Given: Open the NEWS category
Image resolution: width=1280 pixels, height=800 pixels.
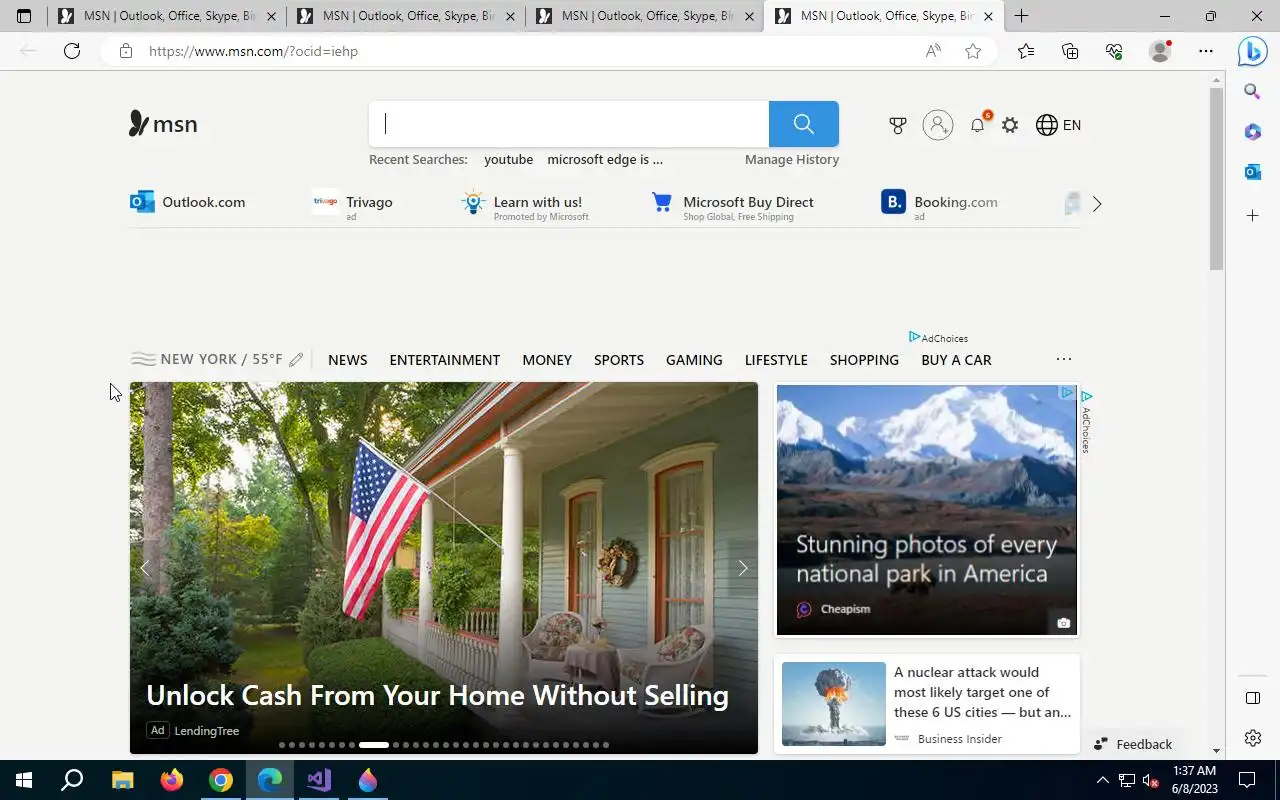Looking at the screenshot, I should [x=347, y=360].
